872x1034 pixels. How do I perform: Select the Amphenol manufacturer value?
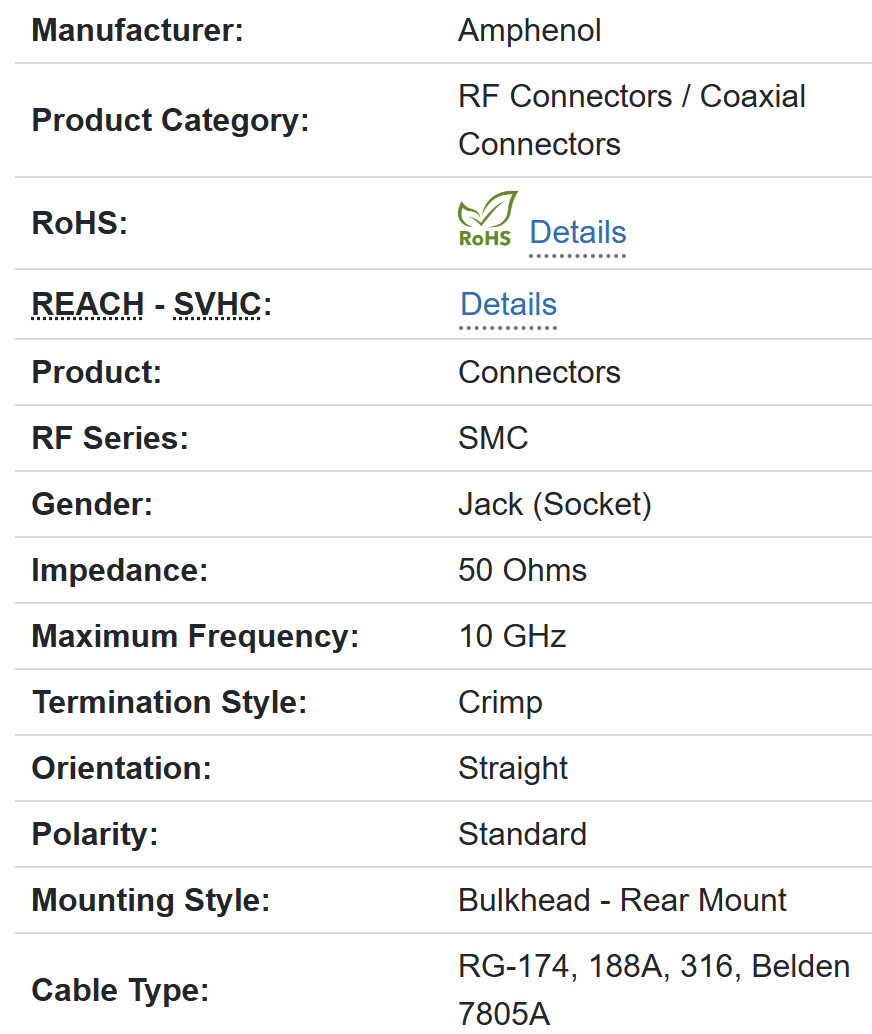(529, 30)
